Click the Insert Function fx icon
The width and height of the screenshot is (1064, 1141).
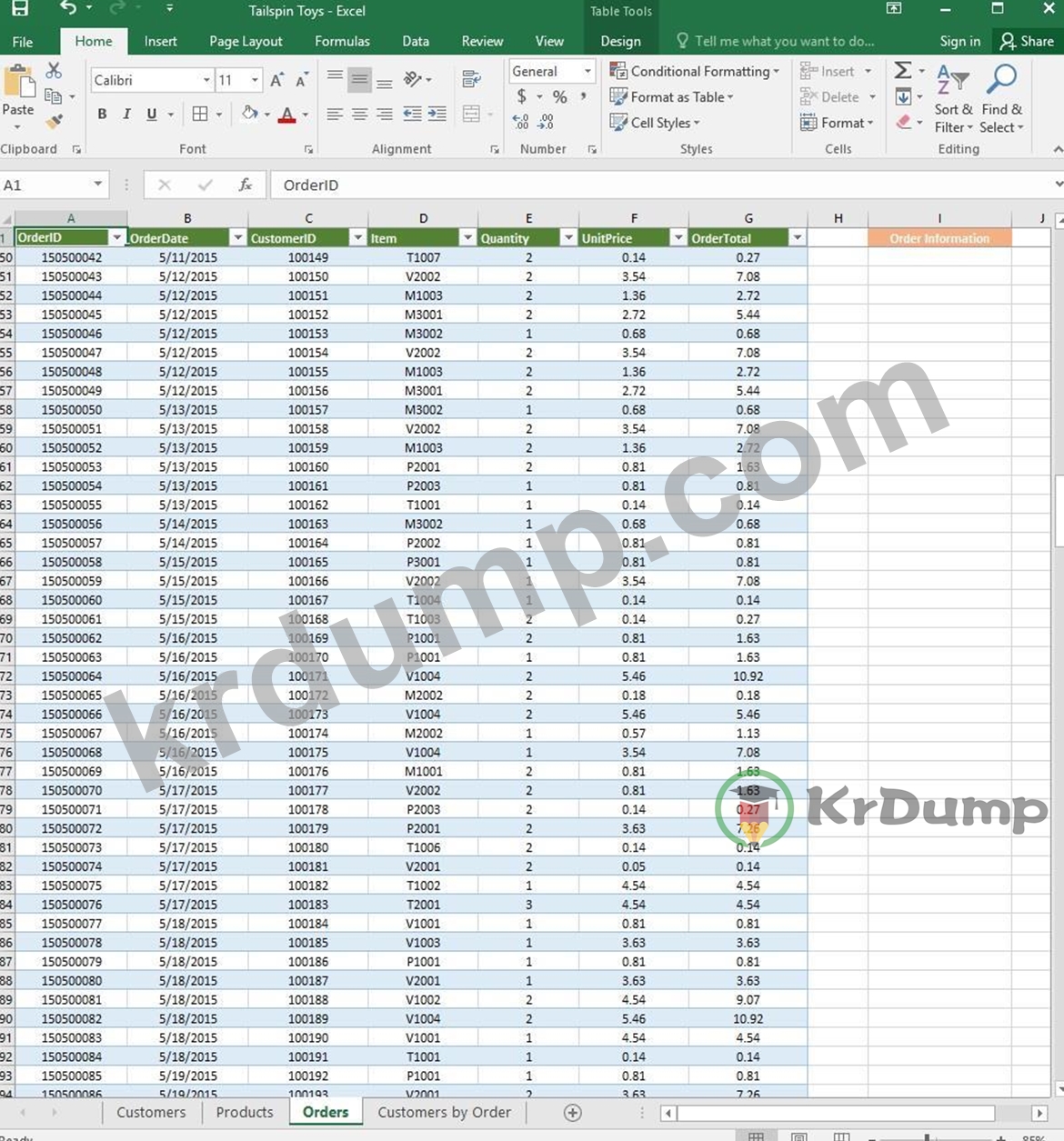246,185
